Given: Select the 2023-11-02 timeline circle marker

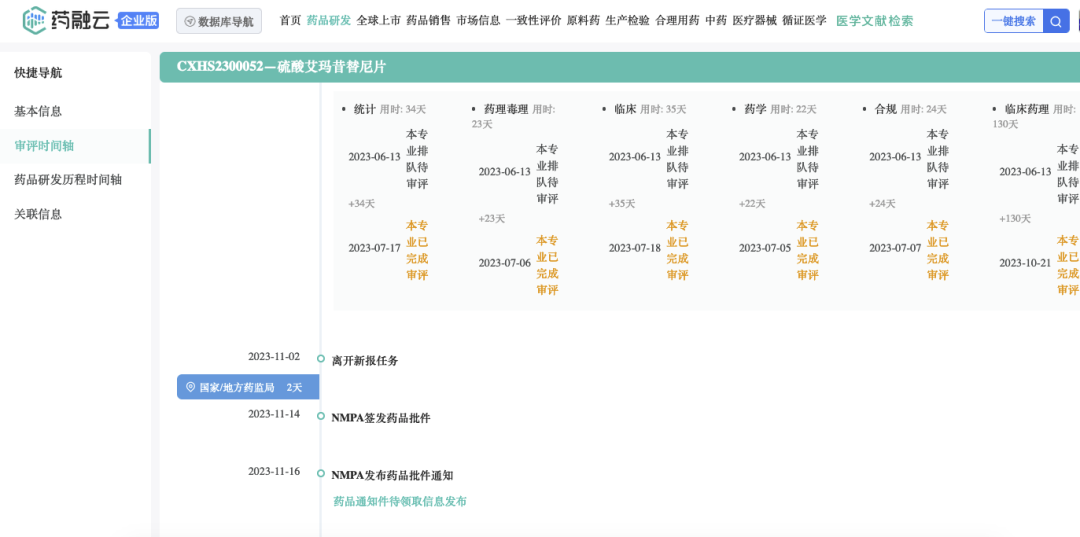Looking at the screenshot, I should click(321, 359).
